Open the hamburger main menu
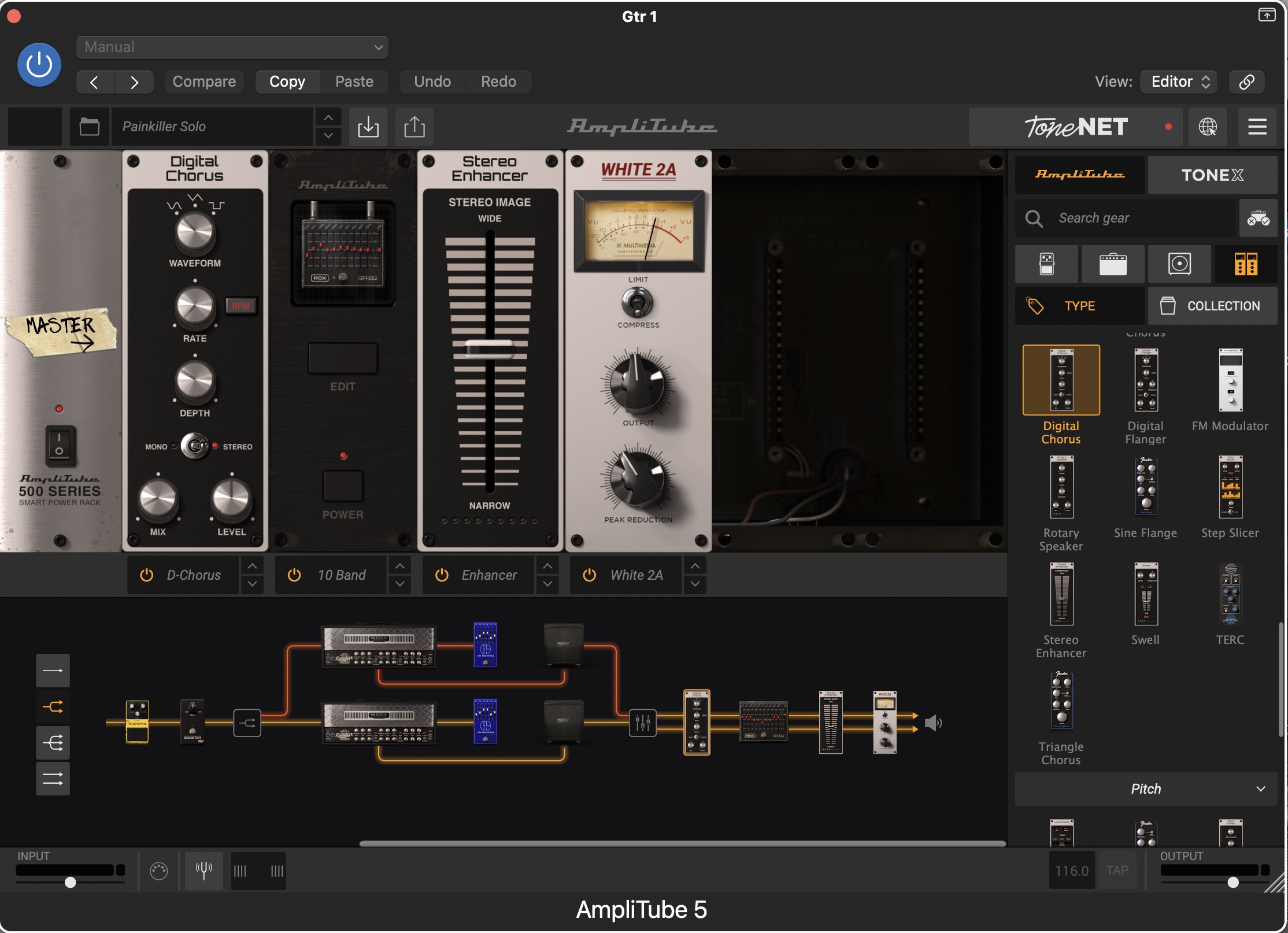 click(1257, 127)
